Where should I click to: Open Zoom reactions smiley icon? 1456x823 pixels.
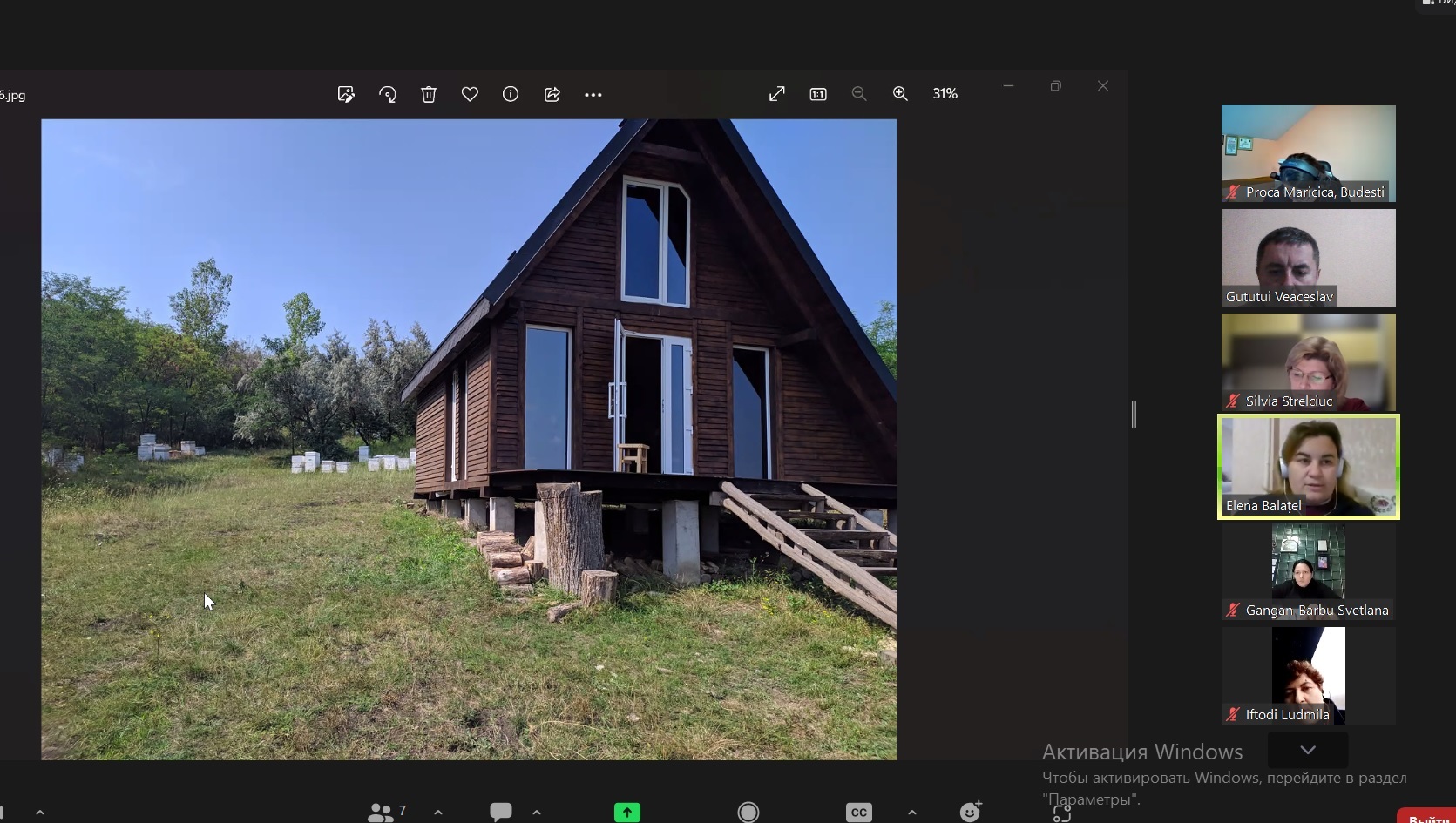[970, 812]
